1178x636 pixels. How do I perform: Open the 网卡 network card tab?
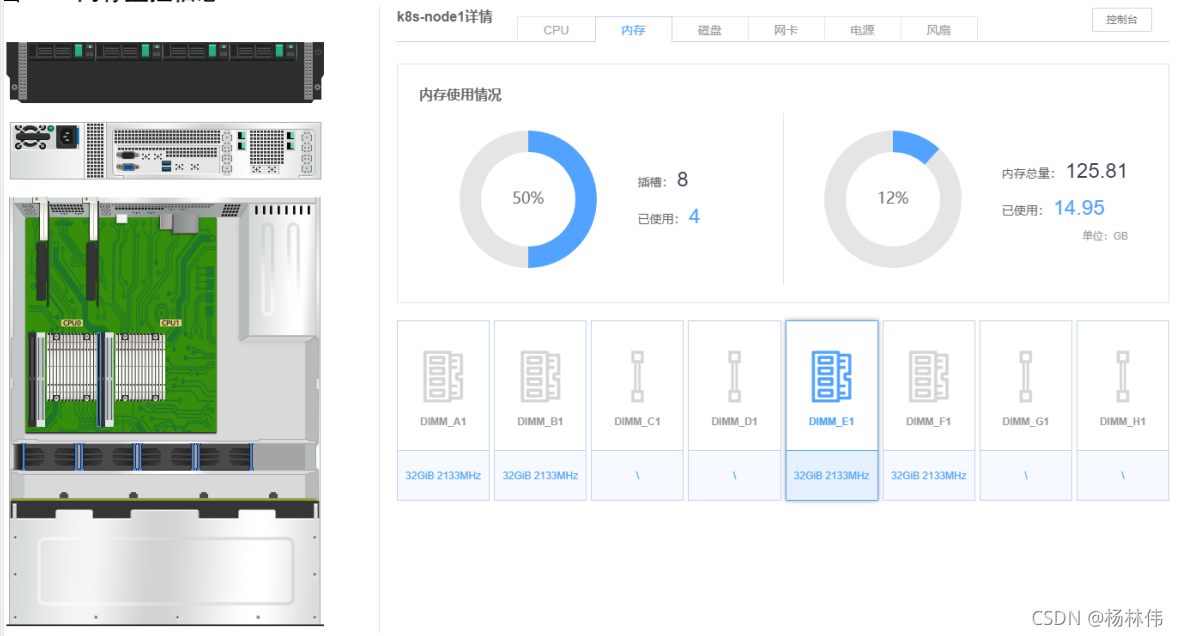(x=786, y=30)
